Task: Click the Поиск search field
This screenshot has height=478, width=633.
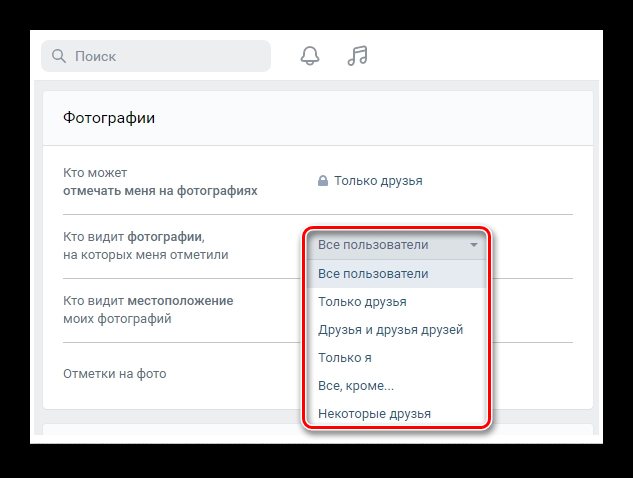Action: [156, 56]
